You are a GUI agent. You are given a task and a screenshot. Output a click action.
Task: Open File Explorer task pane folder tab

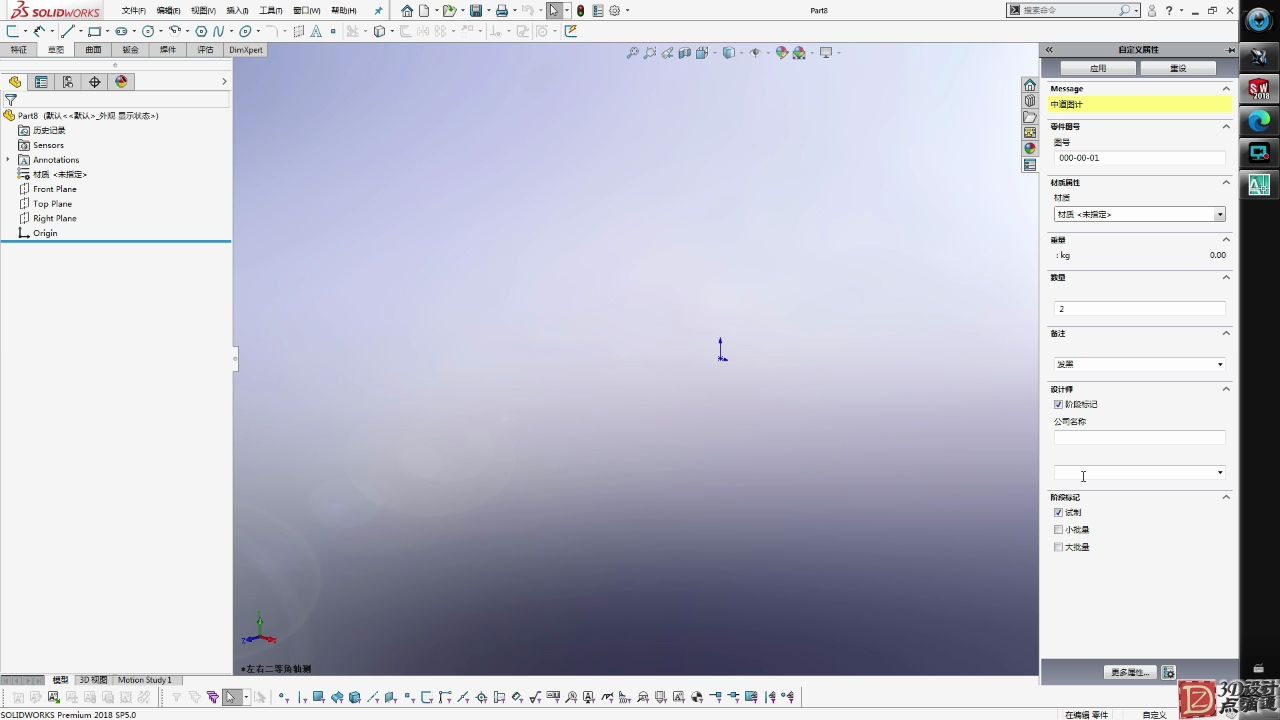[x=1029, y=117]
